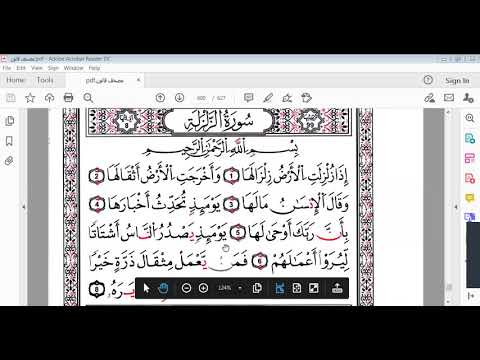Viewport: 480px width, 360px height.
Task: Click the Stamp tool icon
Action: pyautogui.click(x=306, y=98)
